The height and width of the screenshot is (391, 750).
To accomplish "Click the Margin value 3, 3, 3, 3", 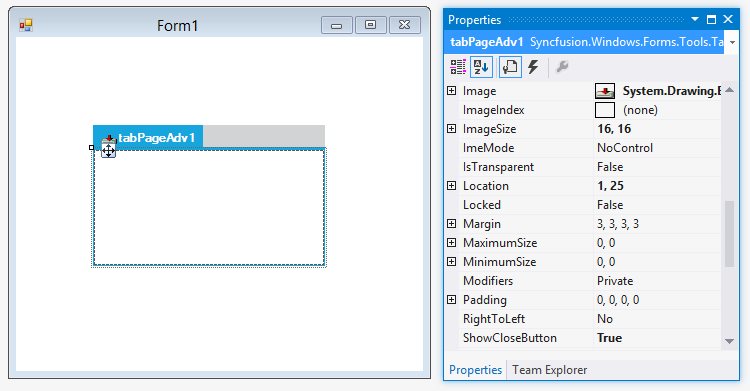I will point(618,224).
